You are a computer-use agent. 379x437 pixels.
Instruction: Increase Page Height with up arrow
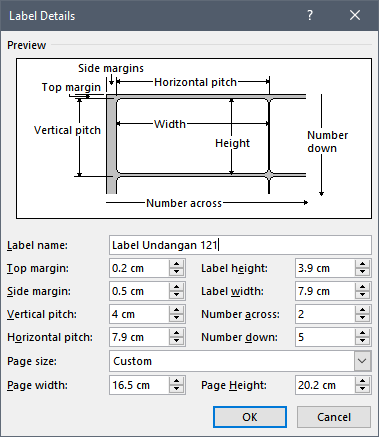363,381
